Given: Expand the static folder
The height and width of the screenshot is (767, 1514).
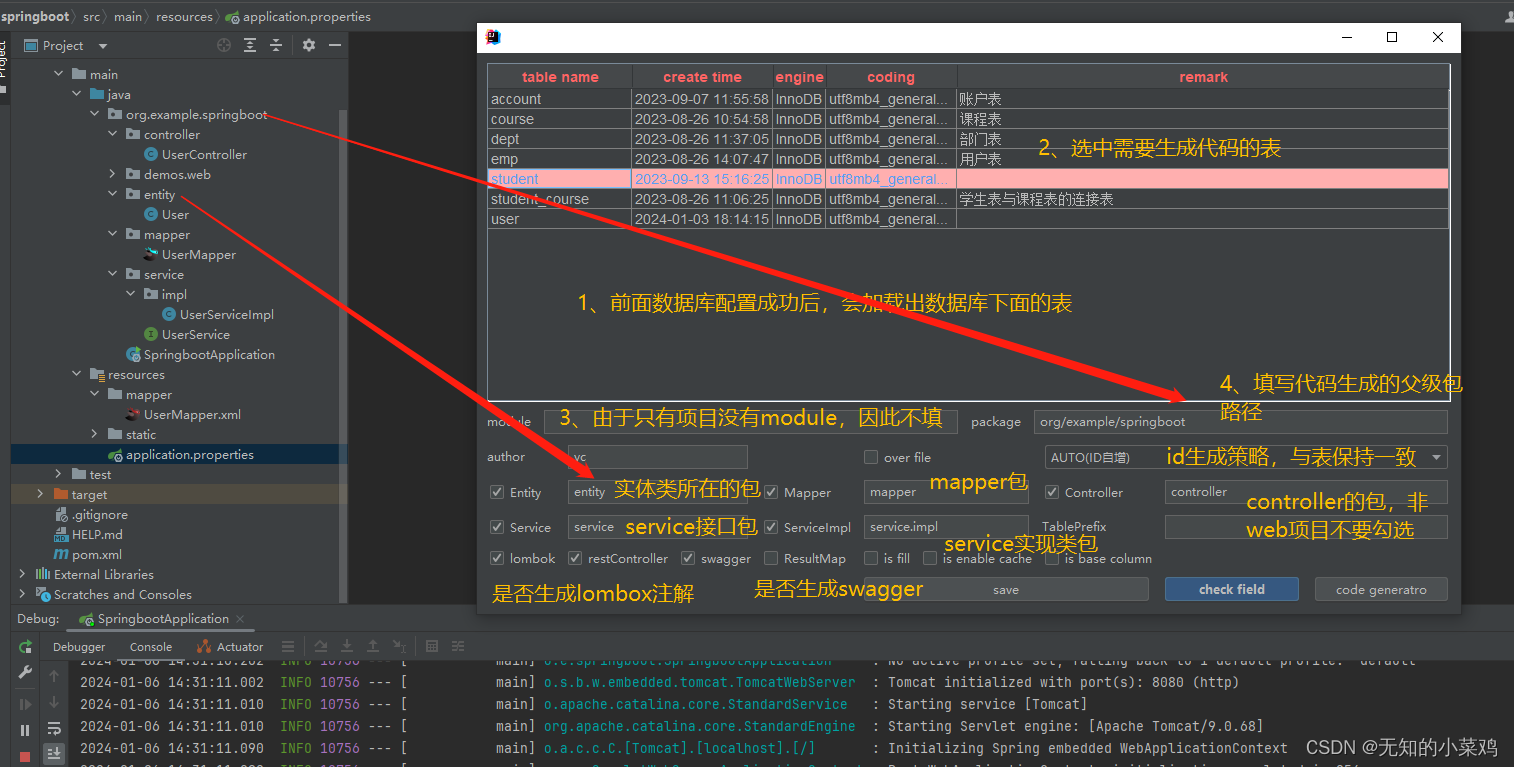Looking at the screenshot, I should click(x=95, y=435).
